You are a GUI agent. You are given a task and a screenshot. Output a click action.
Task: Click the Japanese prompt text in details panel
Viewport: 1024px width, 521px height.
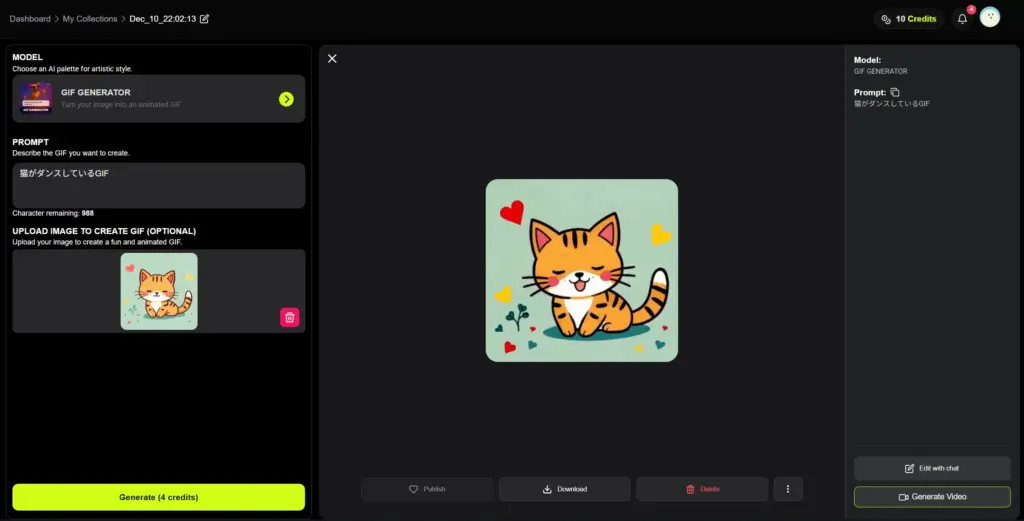(891, 104)
